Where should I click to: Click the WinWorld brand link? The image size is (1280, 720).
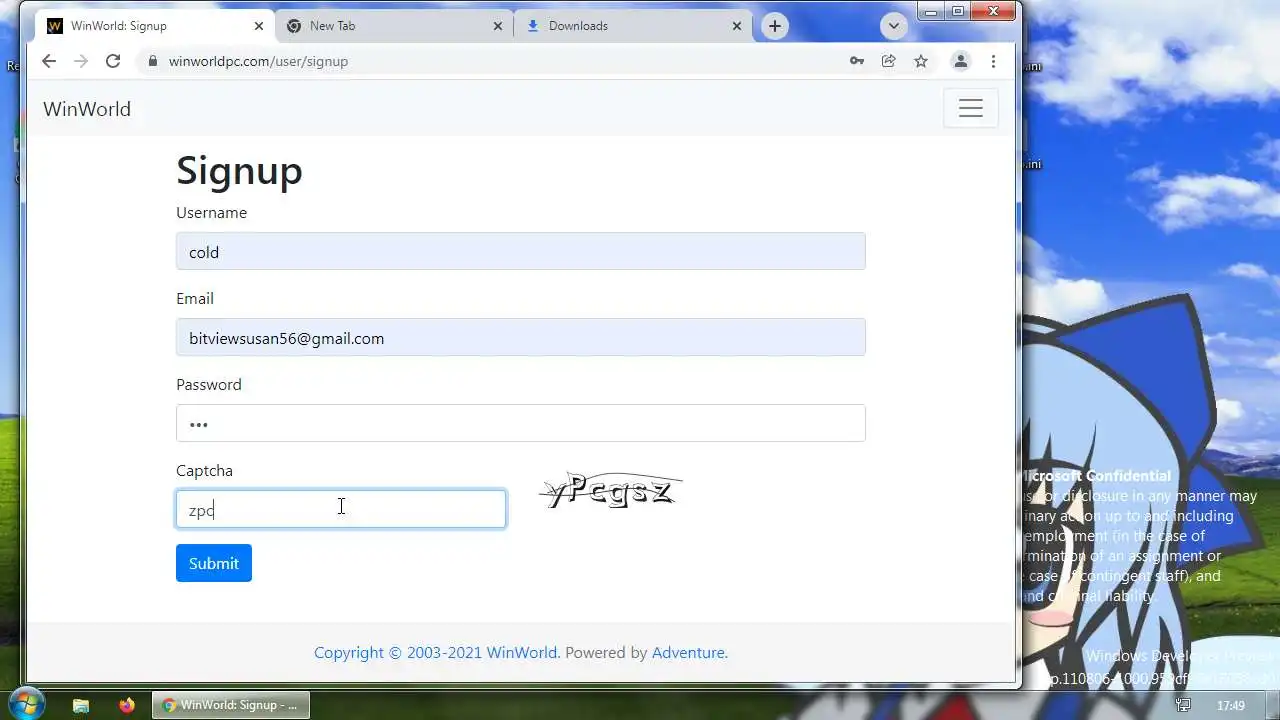point(87,109)
